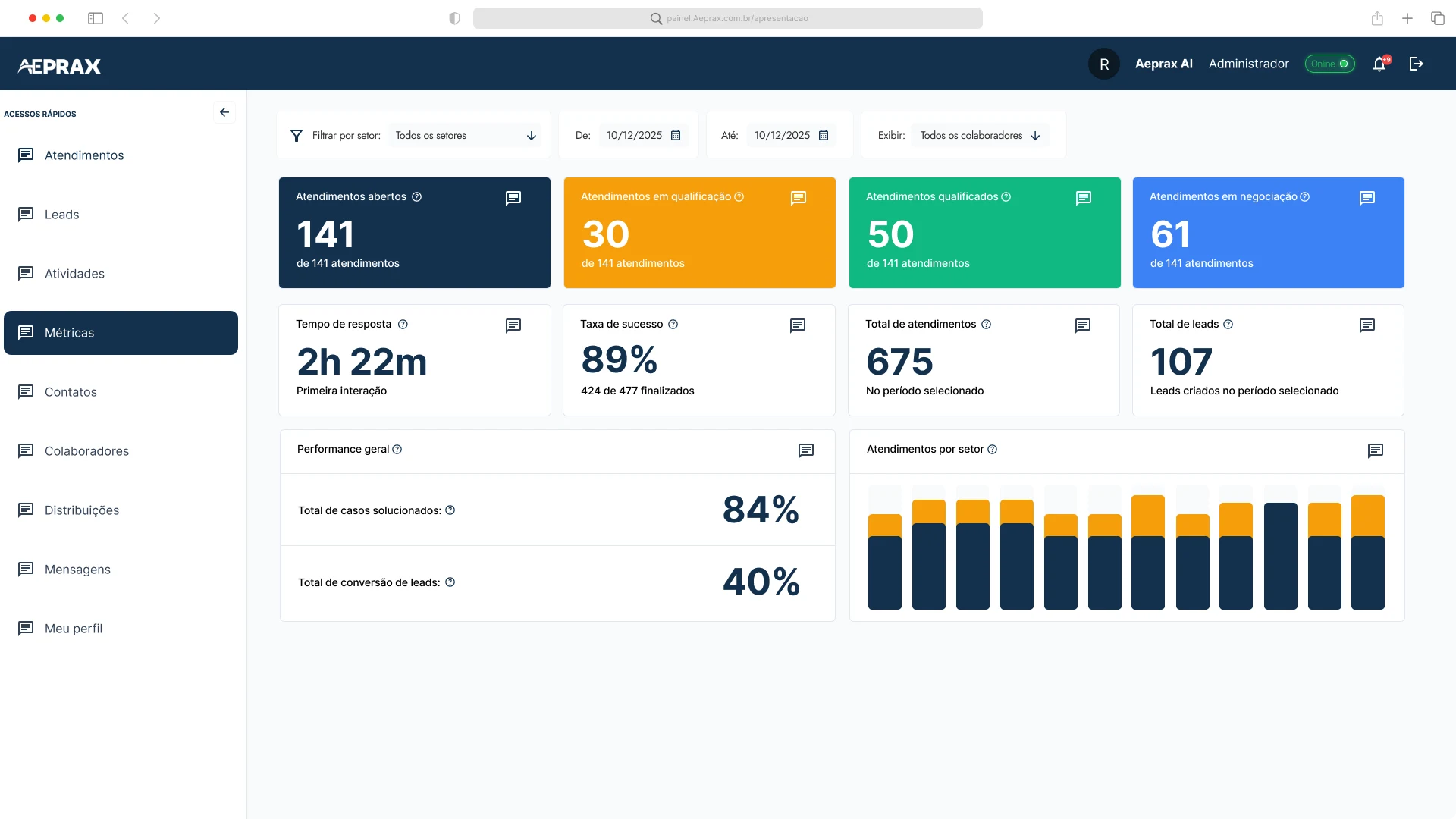Open Atividades in the sidebar
1456x819 pixels.
pyautogui.click(x=121, y=274)
